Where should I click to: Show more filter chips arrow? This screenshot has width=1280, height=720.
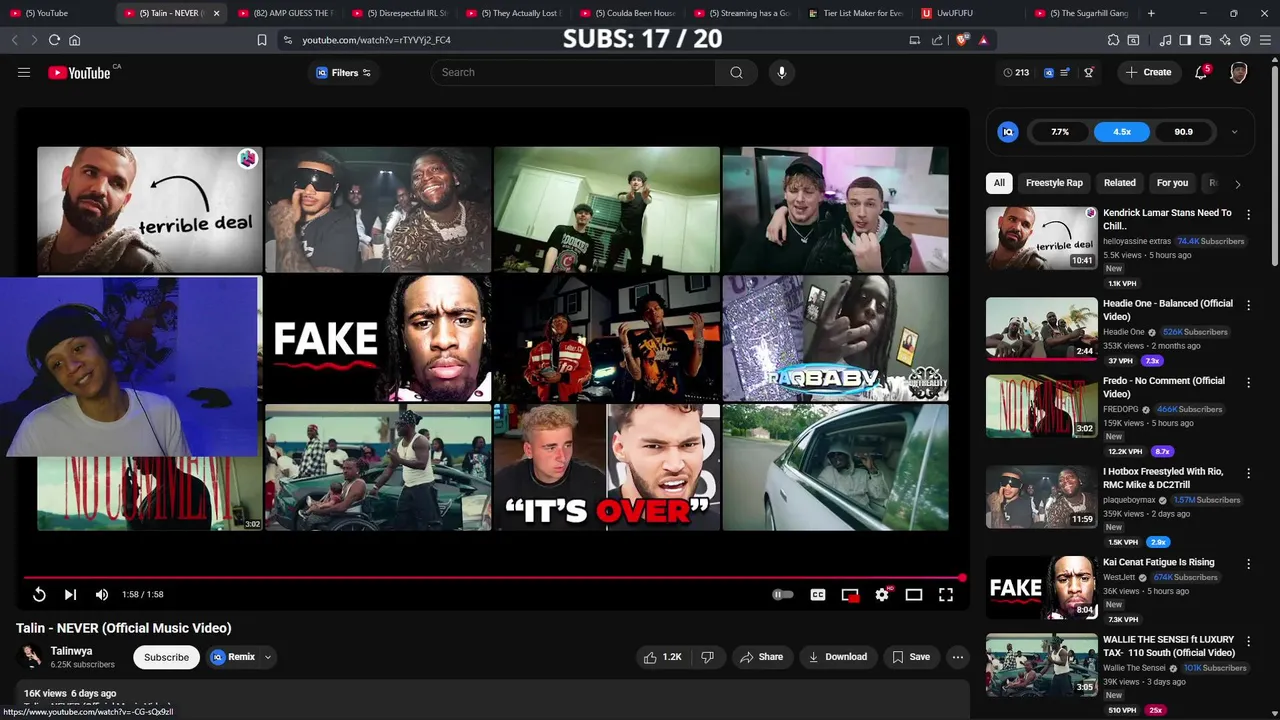click(x=1238, y=184)
